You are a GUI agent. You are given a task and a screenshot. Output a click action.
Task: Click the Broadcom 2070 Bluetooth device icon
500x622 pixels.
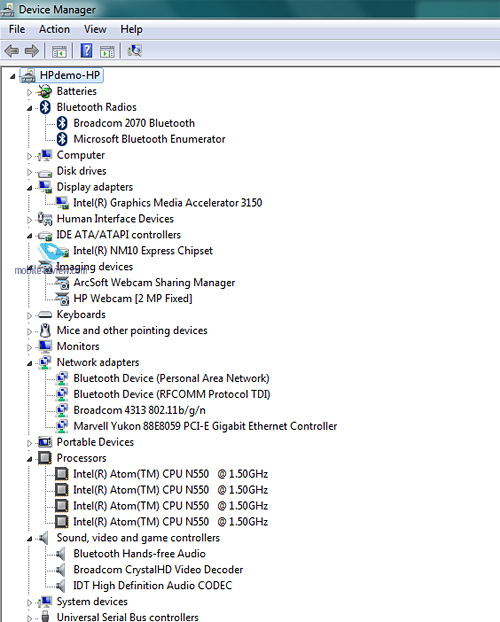pyautogui.click(x=62, y=123)
